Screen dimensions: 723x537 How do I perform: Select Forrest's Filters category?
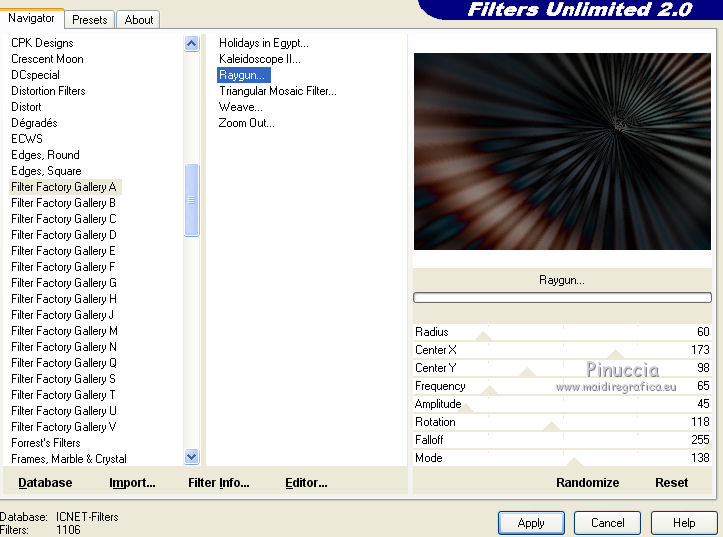(x=46, y=443)
